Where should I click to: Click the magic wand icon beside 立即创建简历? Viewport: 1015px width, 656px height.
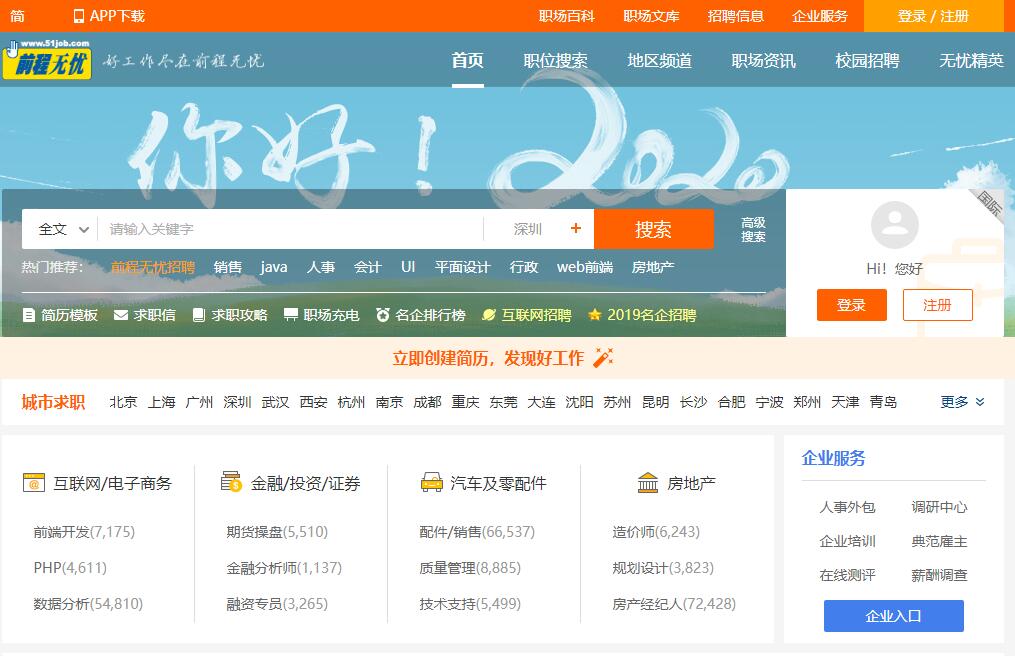603,357
